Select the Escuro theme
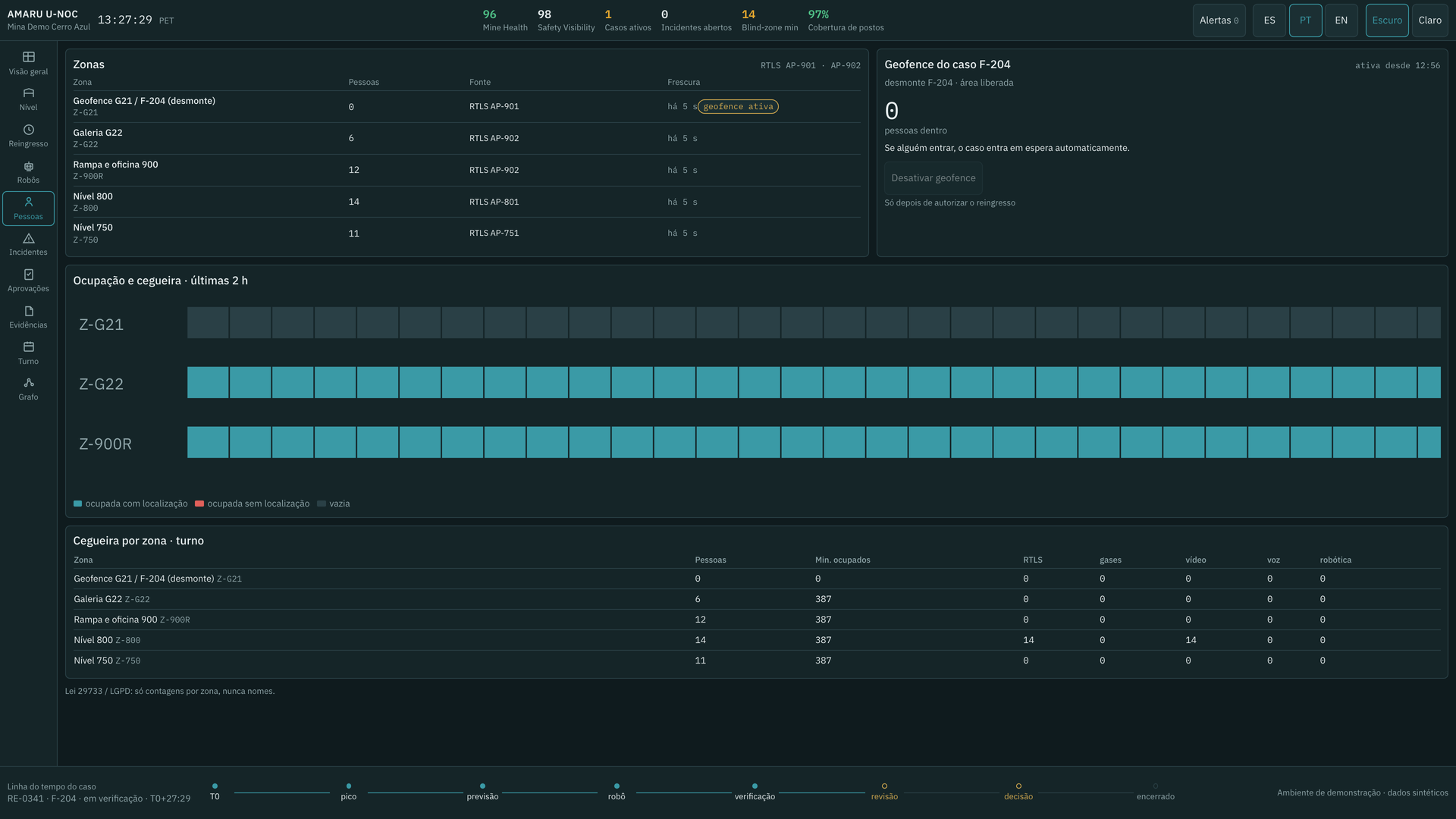The height and width of the screenshot is (819, 1456). [x=1387, y=20]
